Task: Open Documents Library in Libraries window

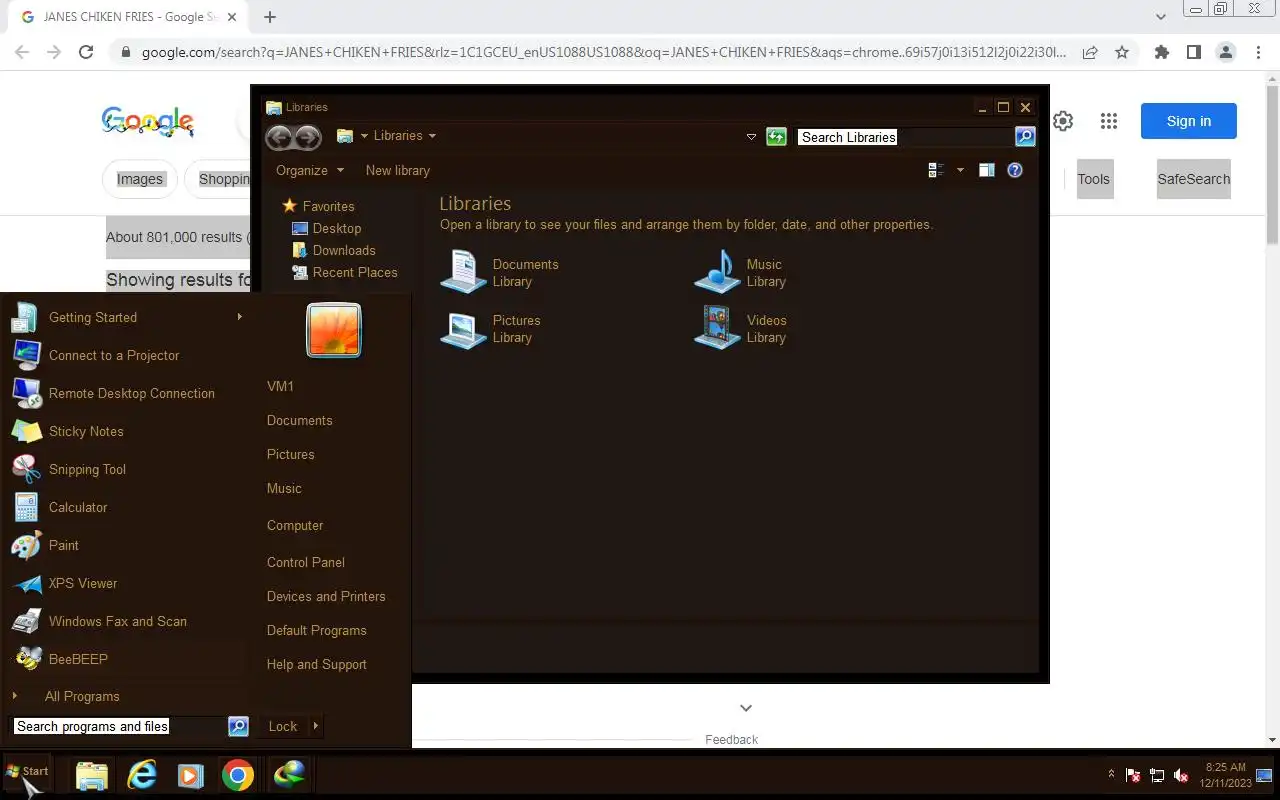Action: point(501,272)
